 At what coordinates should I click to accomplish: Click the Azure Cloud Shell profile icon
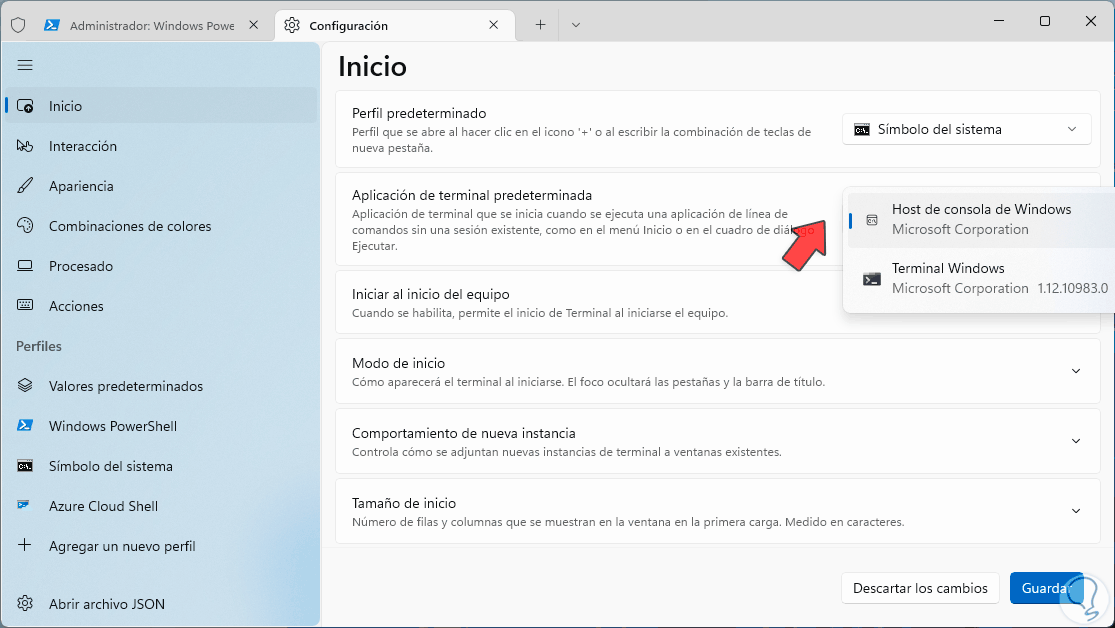[23, 505]
